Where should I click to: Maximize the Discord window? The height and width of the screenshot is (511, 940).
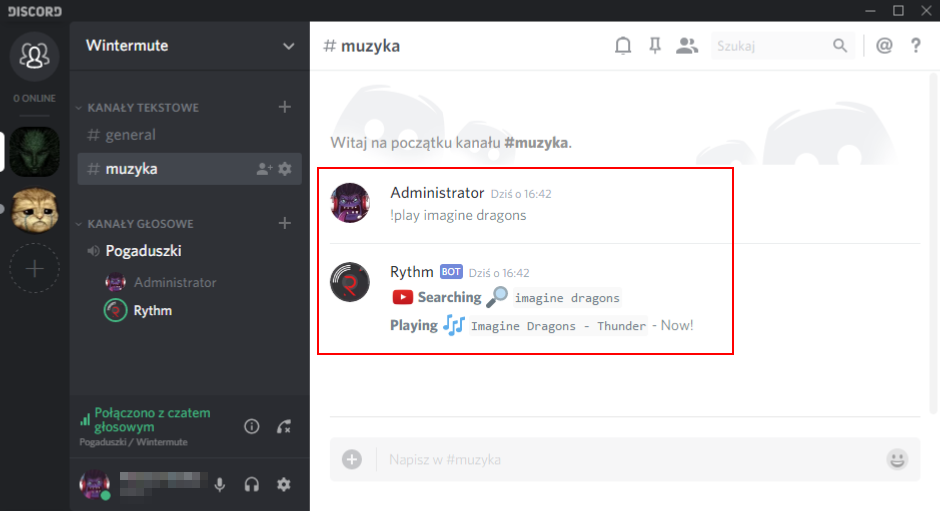click(x=898, y=11)
